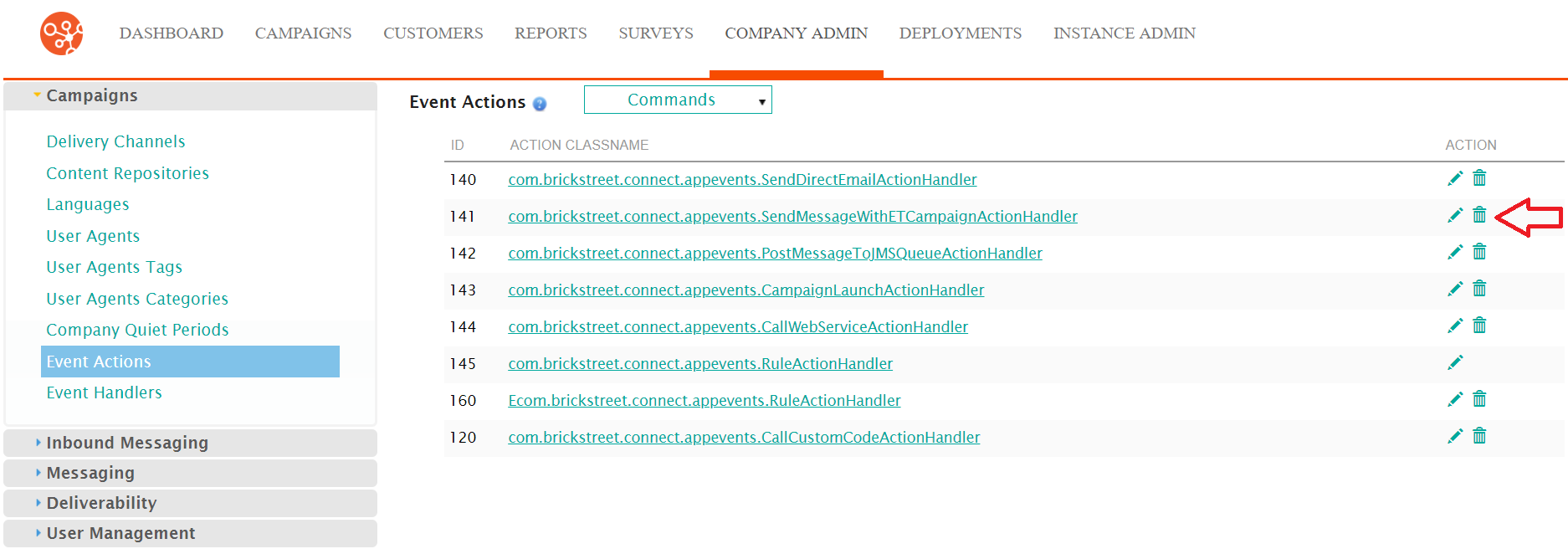The image size is (1568, 554).
Task: Open the CampaignLaunchActionHandler classname link
Action: coord(746,290)
